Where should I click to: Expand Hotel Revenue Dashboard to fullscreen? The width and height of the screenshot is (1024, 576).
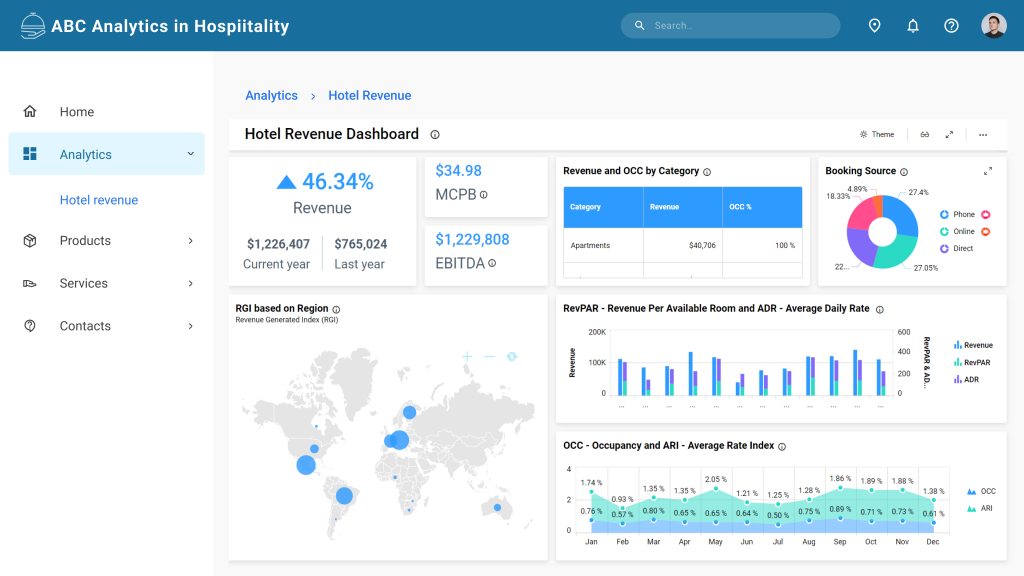point(950,134)
